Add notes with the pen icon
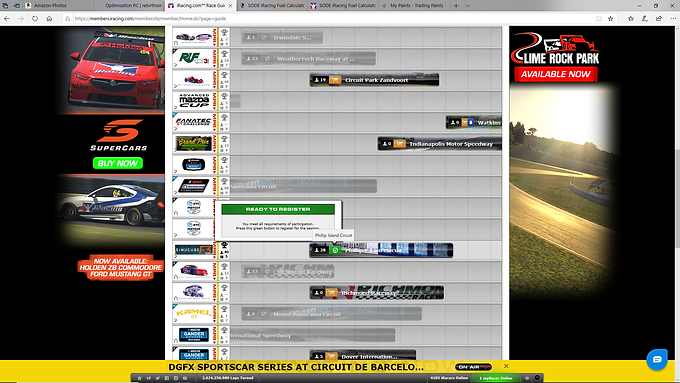The height and width of the screenshot is (383, 680). tap(645, 19)
